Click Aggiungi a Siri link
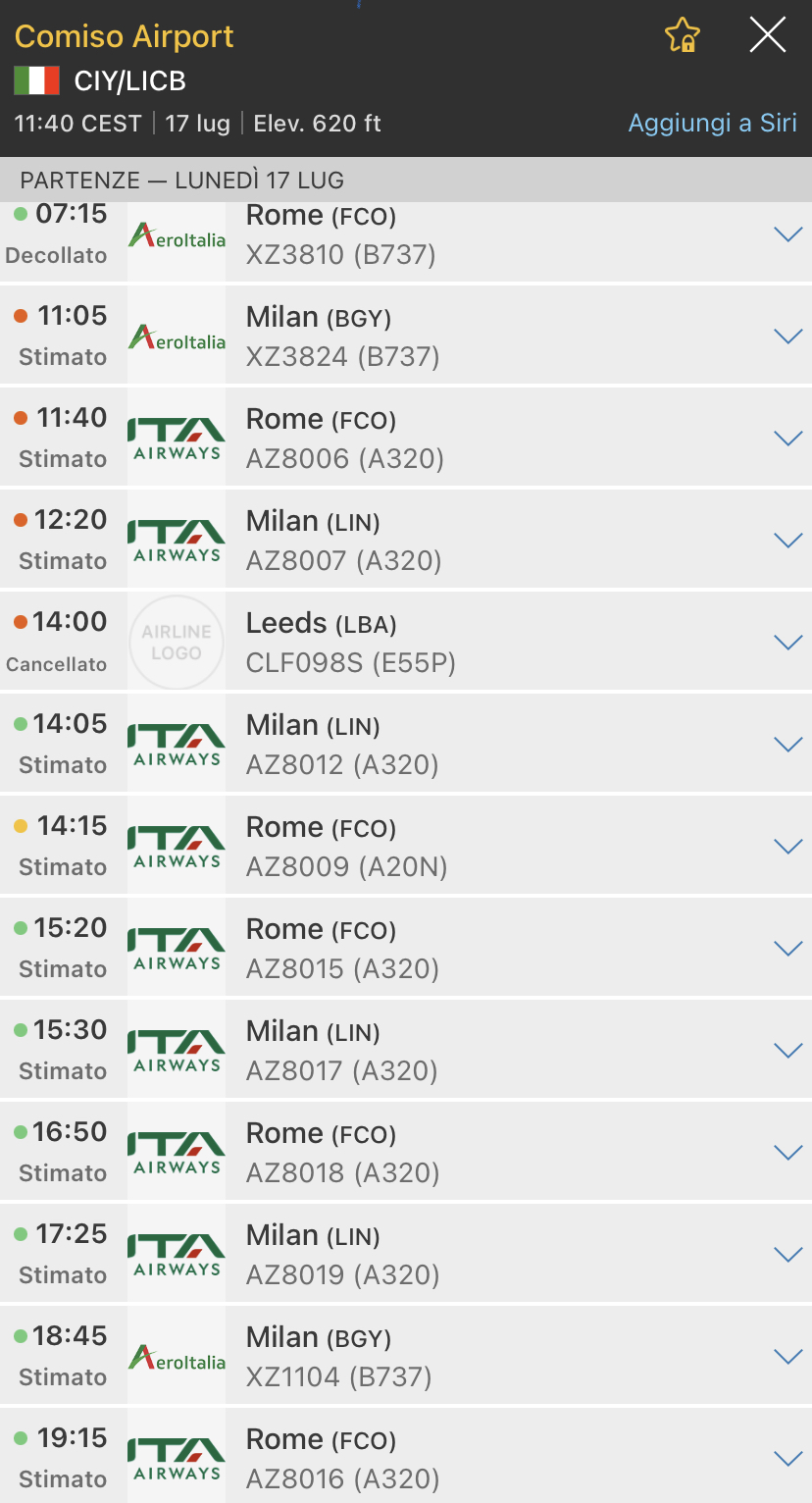The height and width of the screenshot is (1503, 812). click(712, 124)
